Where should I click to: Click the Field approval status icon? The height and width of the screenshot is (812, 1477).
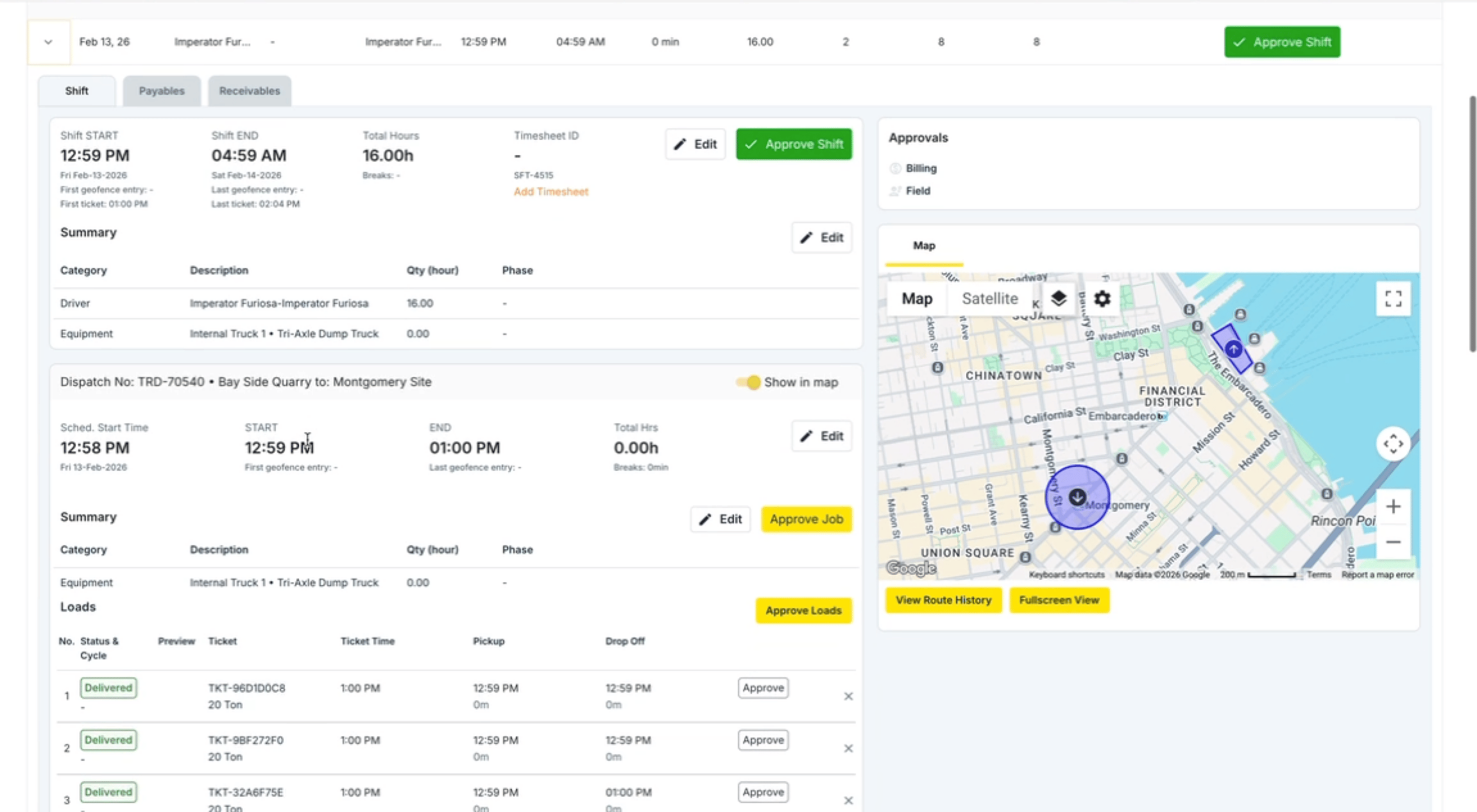click(x=896, y=191)
